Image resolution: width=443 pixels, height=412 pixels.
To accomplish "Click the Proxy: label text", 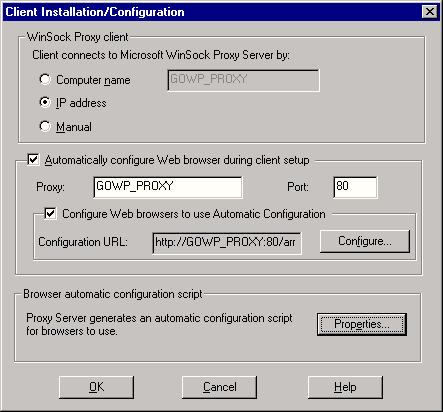I will point(50,187).
